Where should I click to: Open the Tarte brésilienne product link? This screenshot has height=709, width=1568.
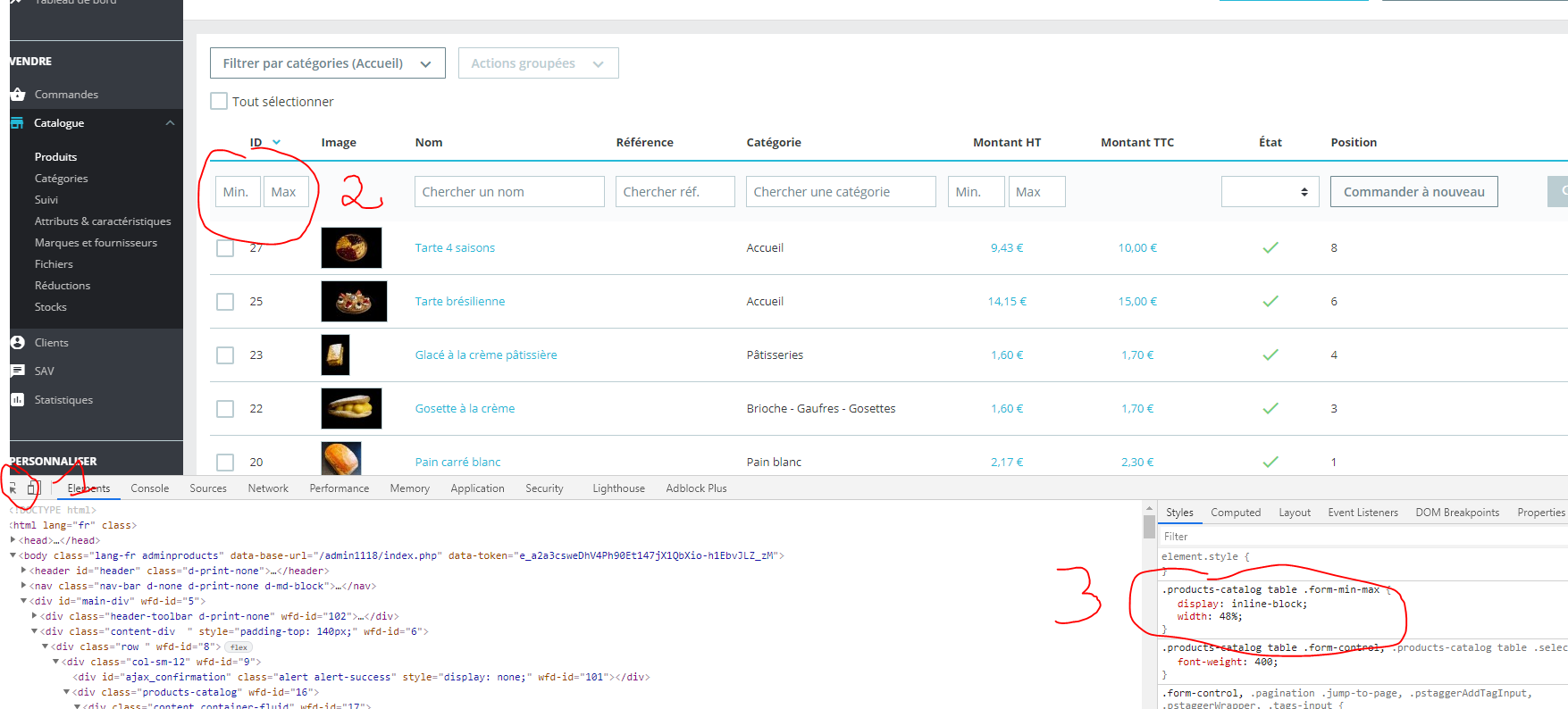(x=460, y=301)
